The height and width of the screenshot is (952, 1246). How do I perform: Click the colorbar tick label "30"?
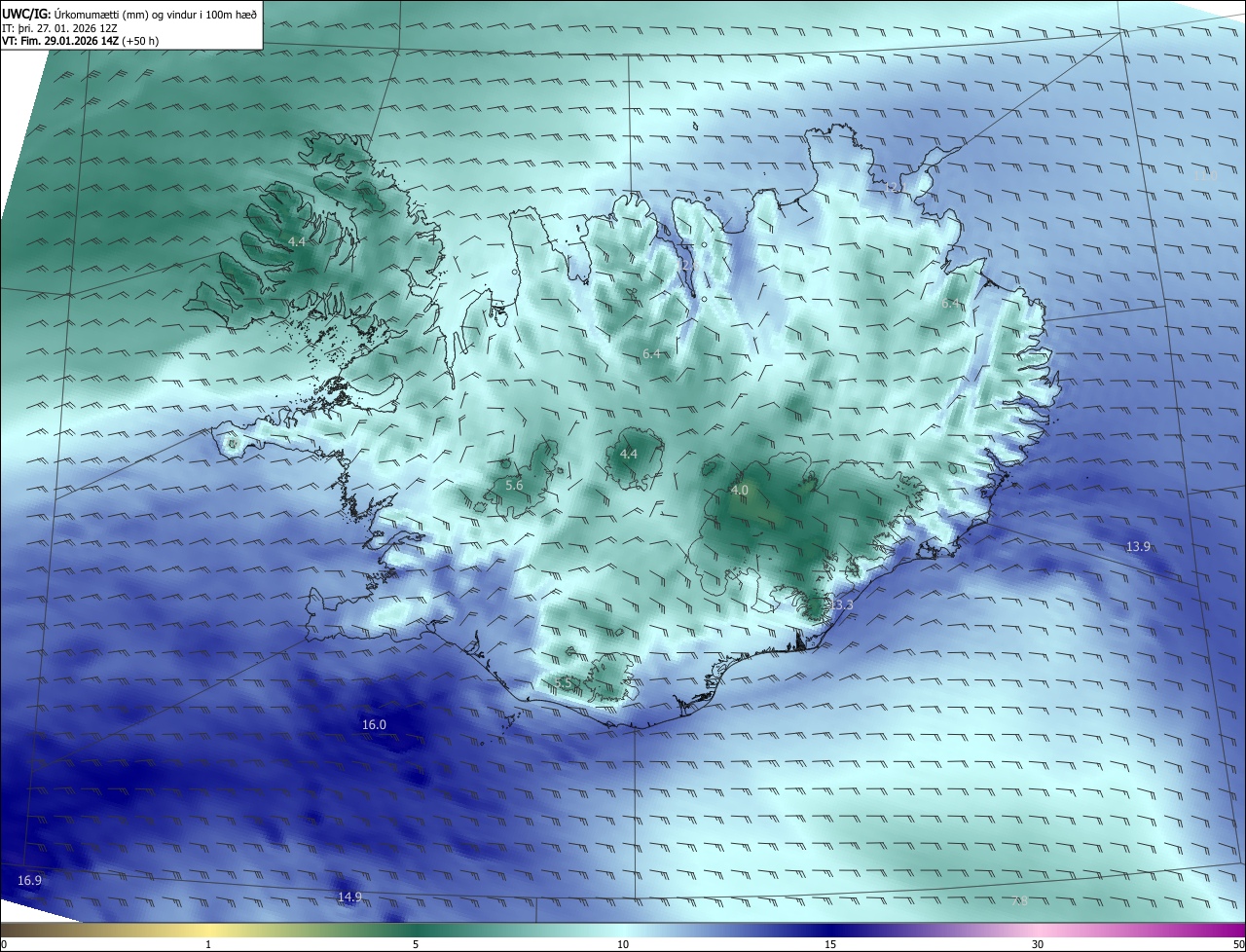(x=1038, y=944)
